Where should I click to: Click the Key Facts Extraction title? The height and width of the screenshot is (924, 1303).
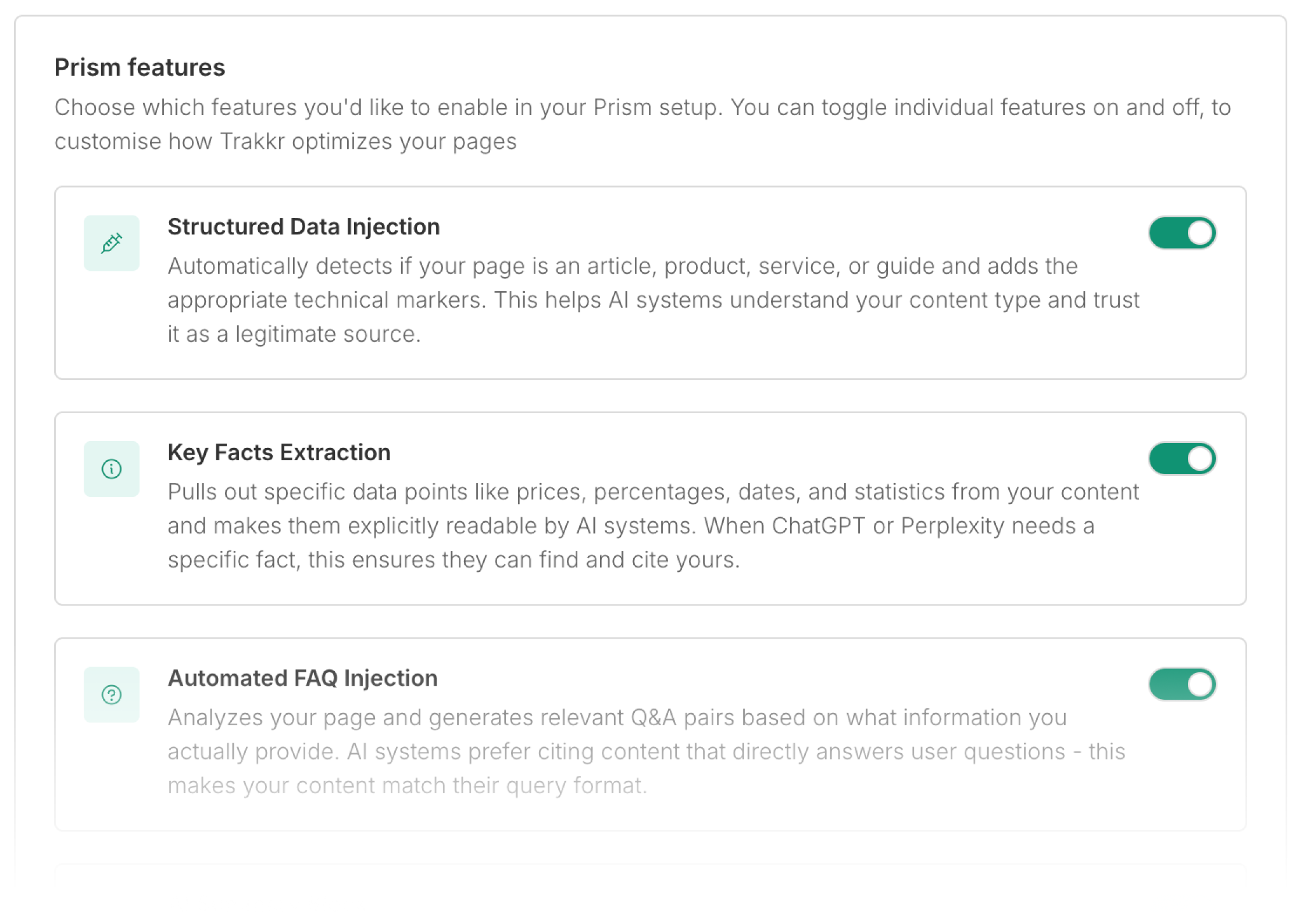[x=279, y=452]
